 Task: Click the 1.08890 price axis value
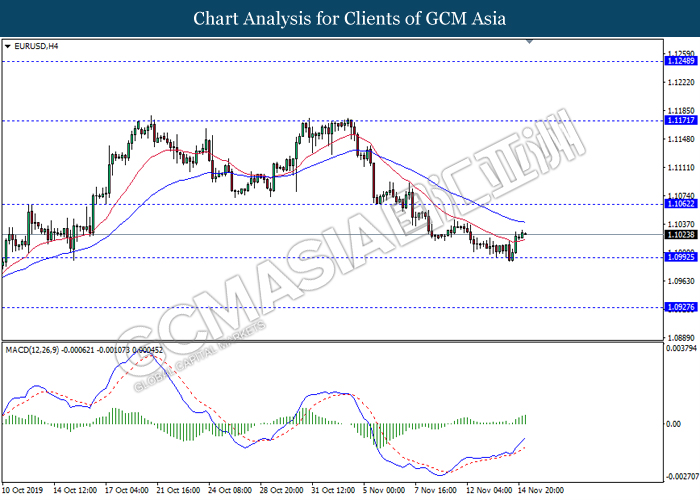click(x=681, y=338)
